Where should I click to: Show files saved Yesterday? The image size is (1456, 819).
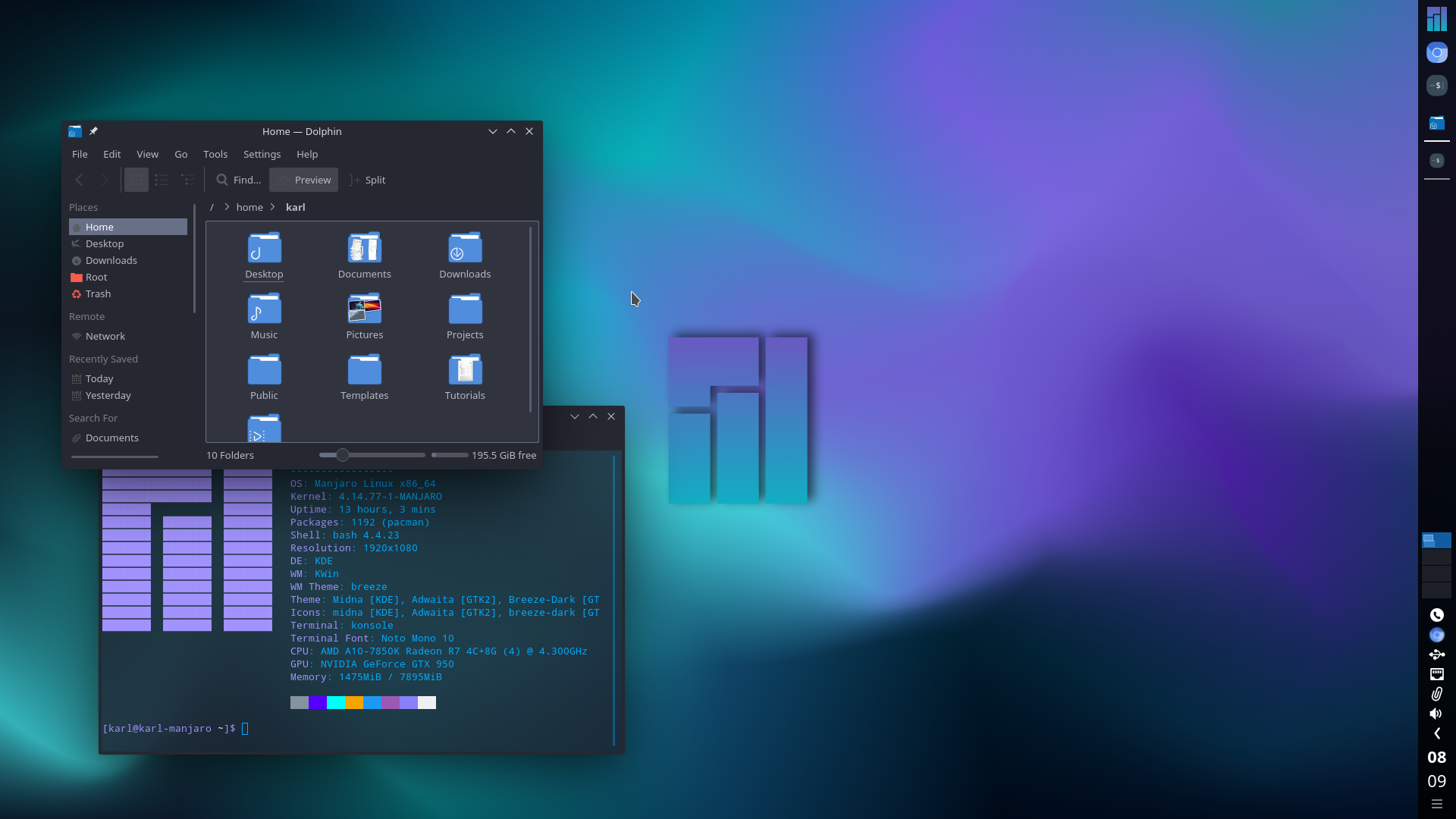coord(128,395)
